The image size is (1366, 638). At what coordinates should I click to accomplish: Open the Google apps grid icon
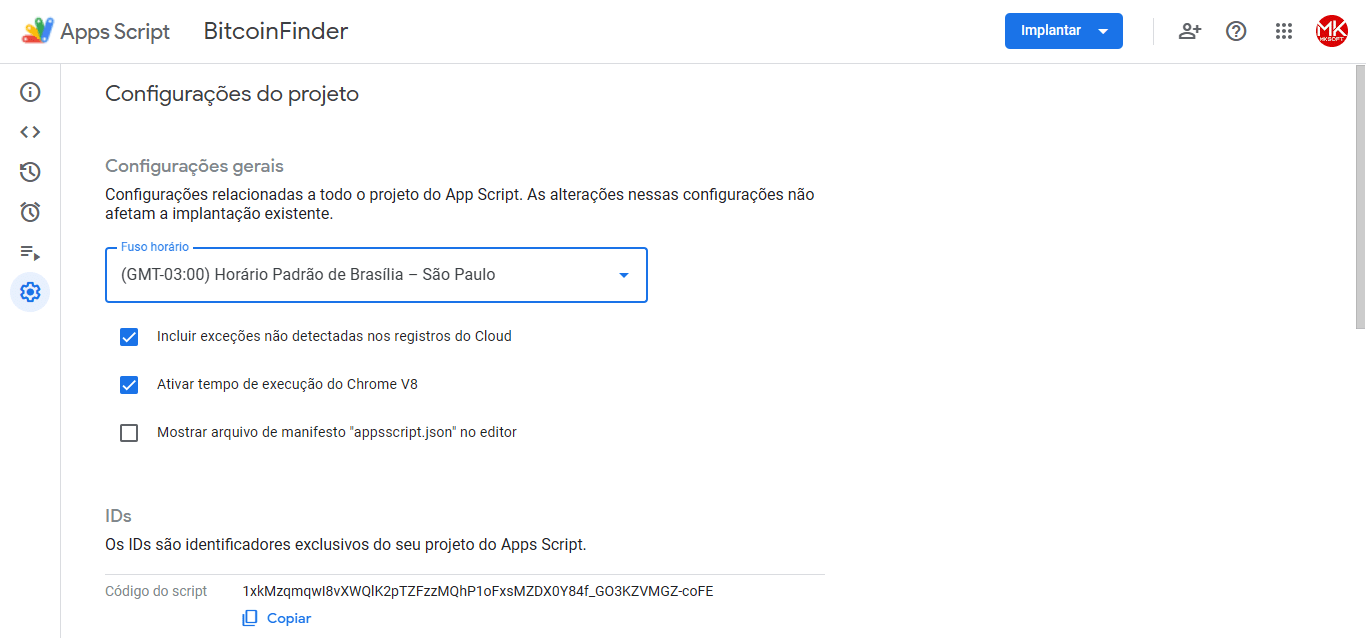coord(1284,31)
